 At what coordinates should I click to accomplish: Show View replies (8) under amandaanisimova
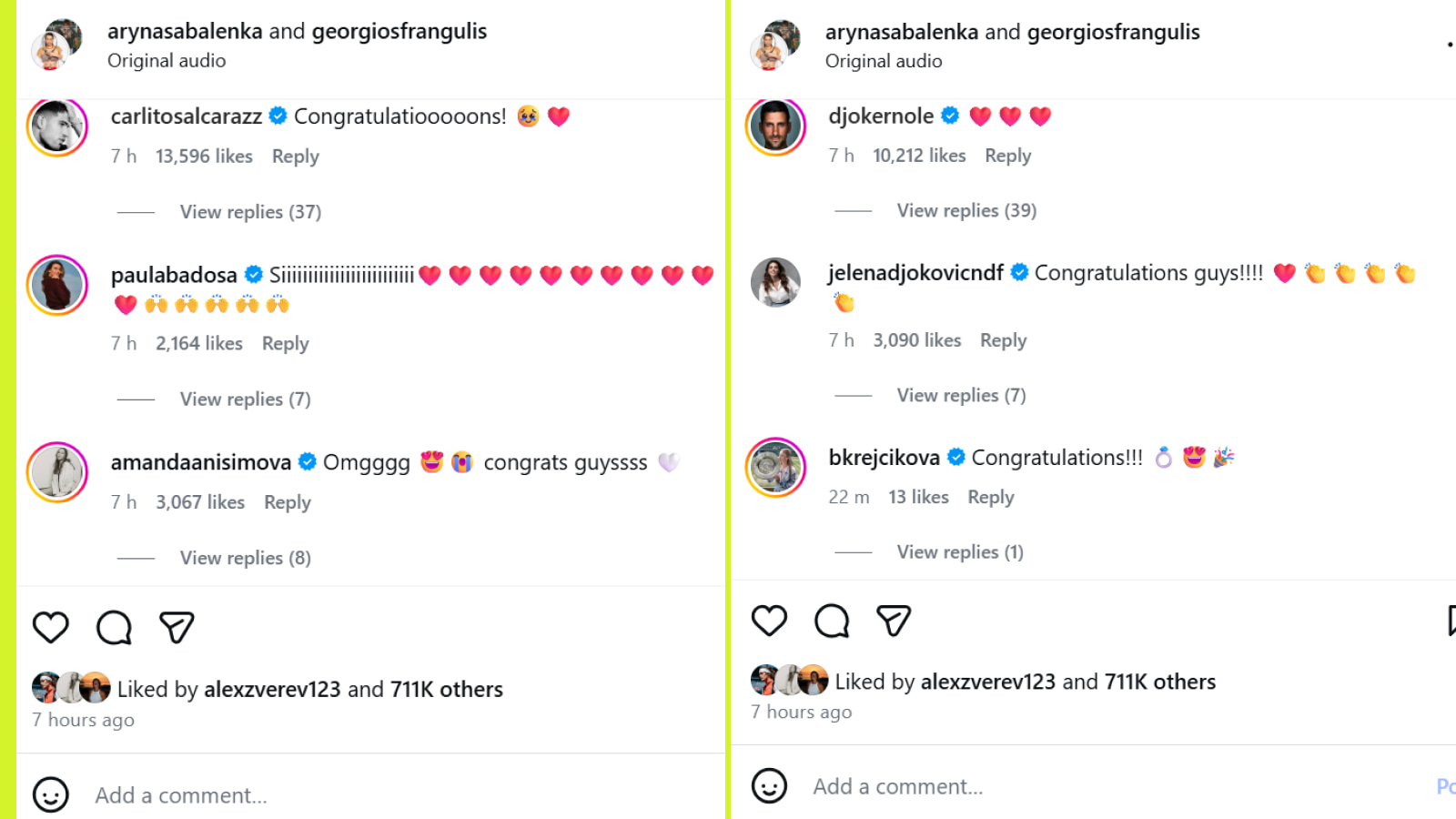(245, 558)
